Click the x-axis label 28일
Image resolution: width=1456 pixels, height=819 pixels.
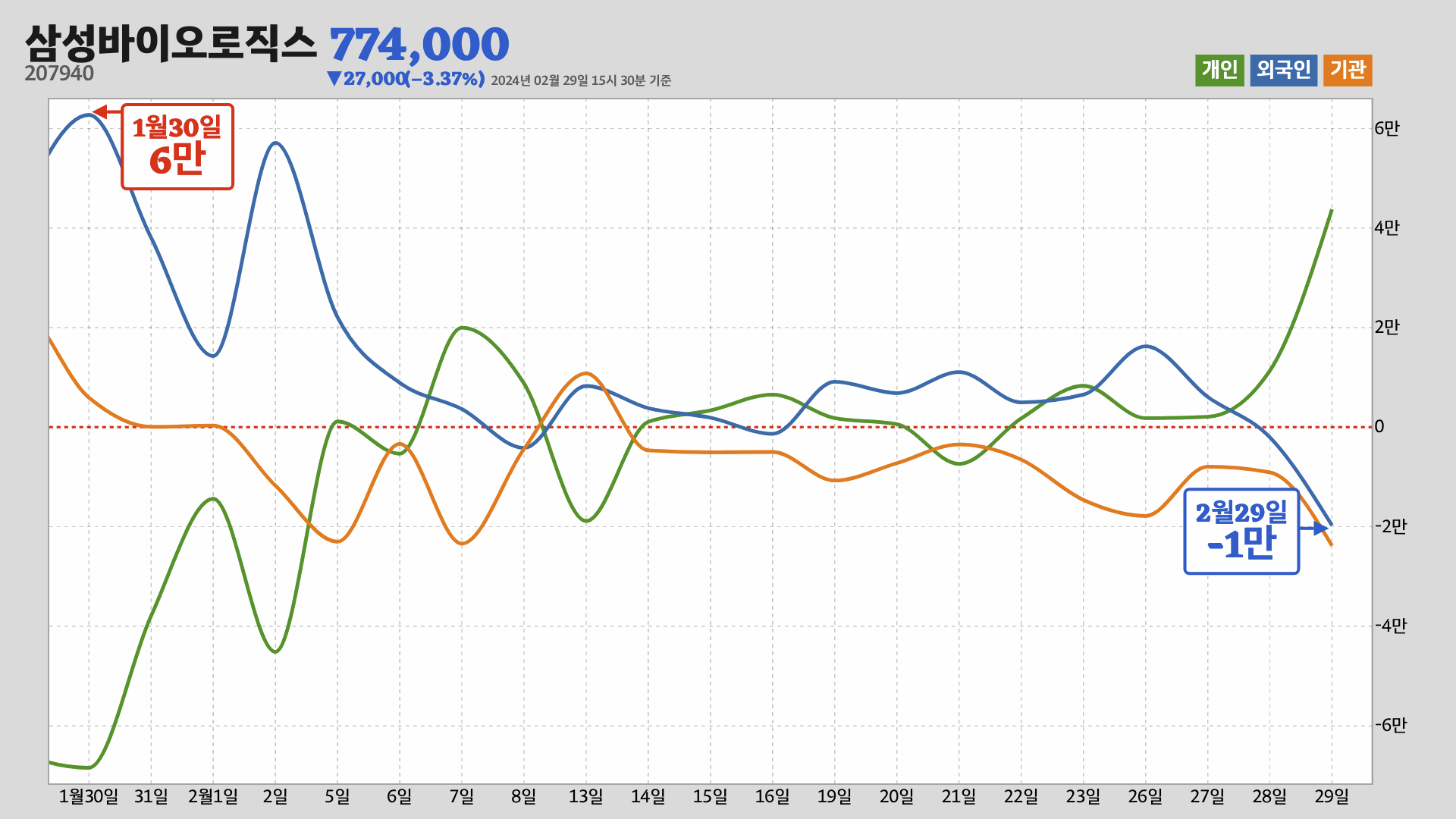[x=1270, y=797]
